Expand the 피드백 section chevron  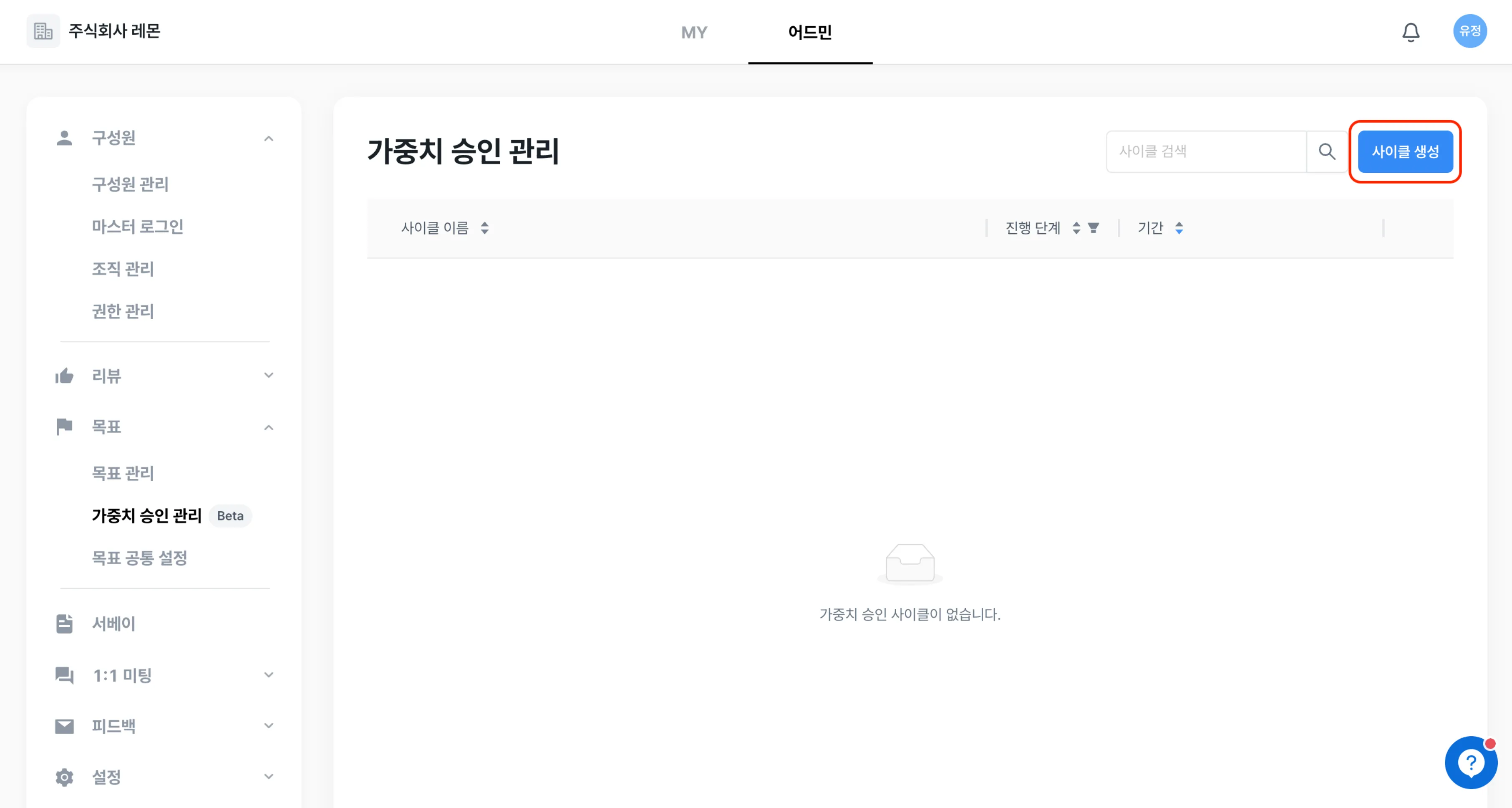[269, 726]
